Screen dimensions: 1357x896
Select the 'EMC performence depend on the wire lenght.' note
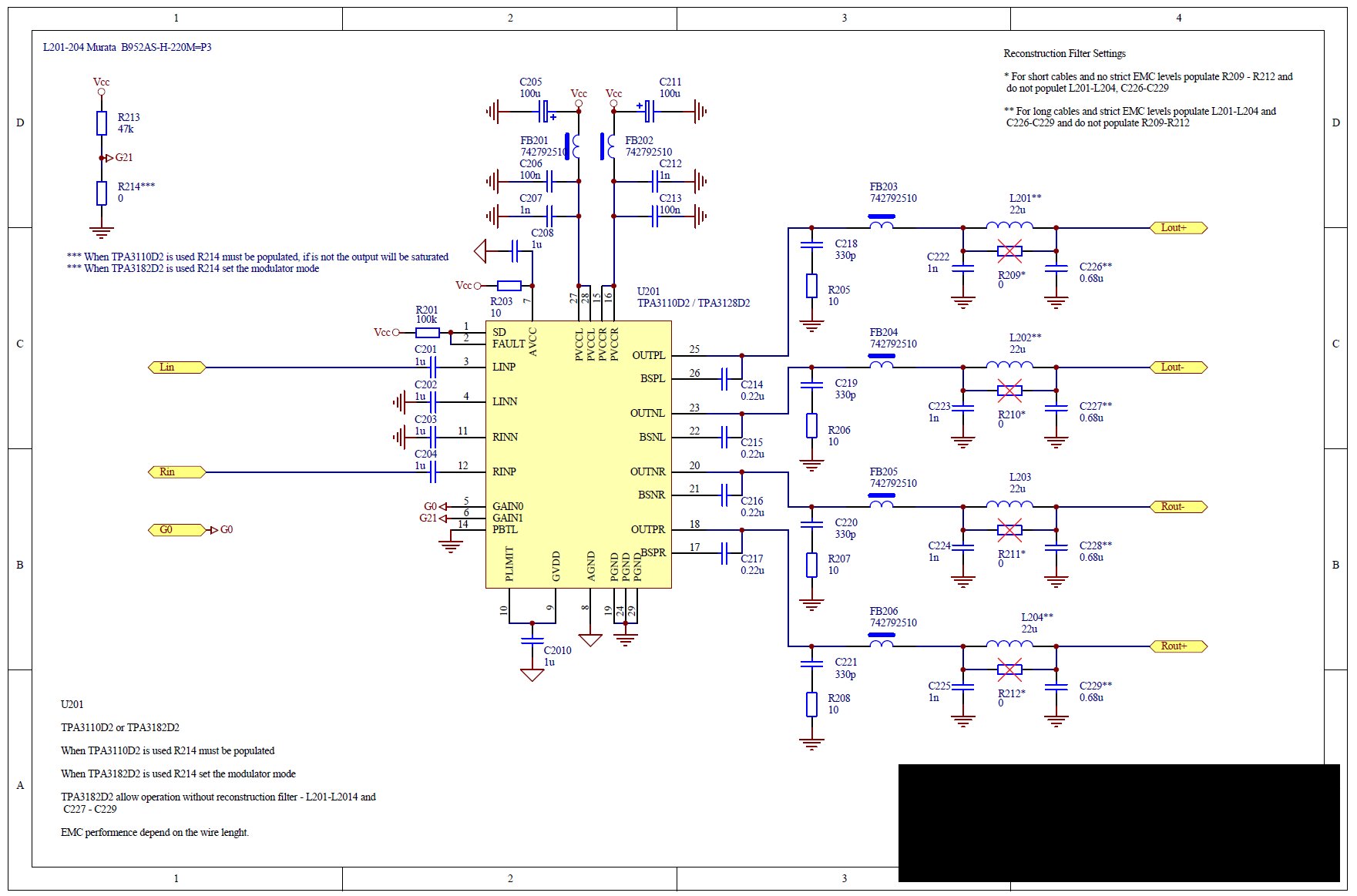point(155,833)
